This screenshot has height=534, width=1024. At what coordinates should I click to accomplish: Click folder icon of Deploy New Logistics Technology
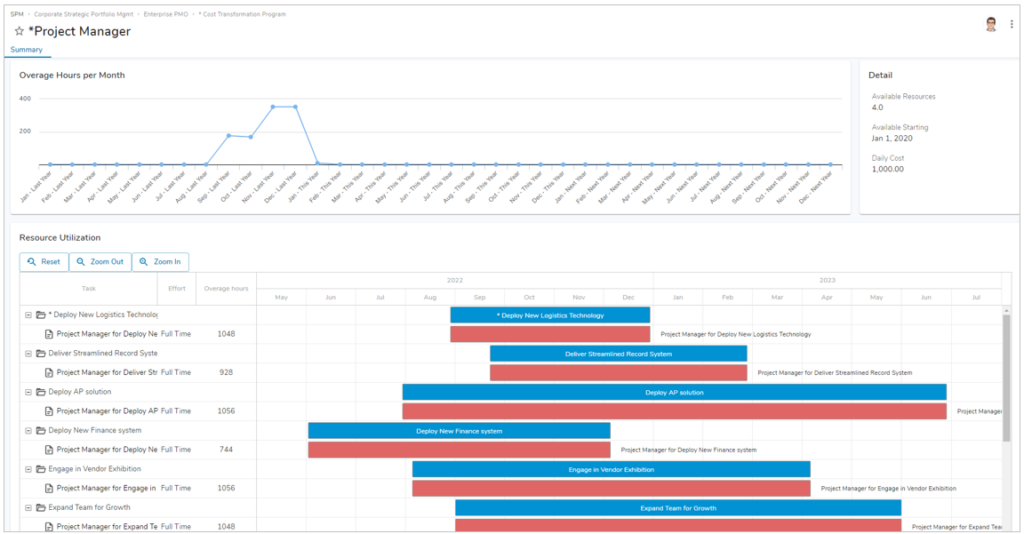[x=40, y=315]
